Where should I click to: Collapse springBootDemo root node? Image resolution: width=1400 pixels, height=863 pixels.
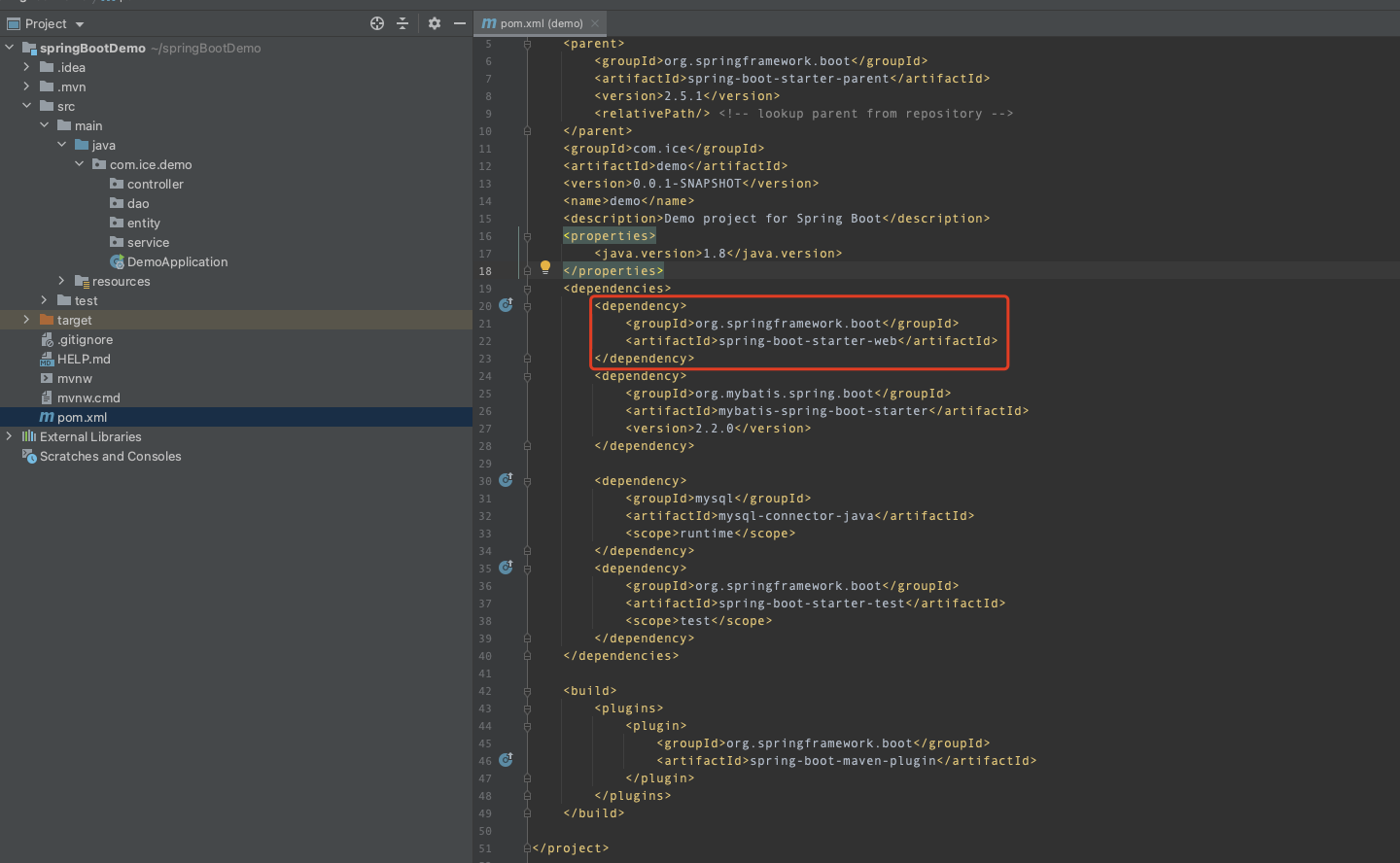point(10,48)
